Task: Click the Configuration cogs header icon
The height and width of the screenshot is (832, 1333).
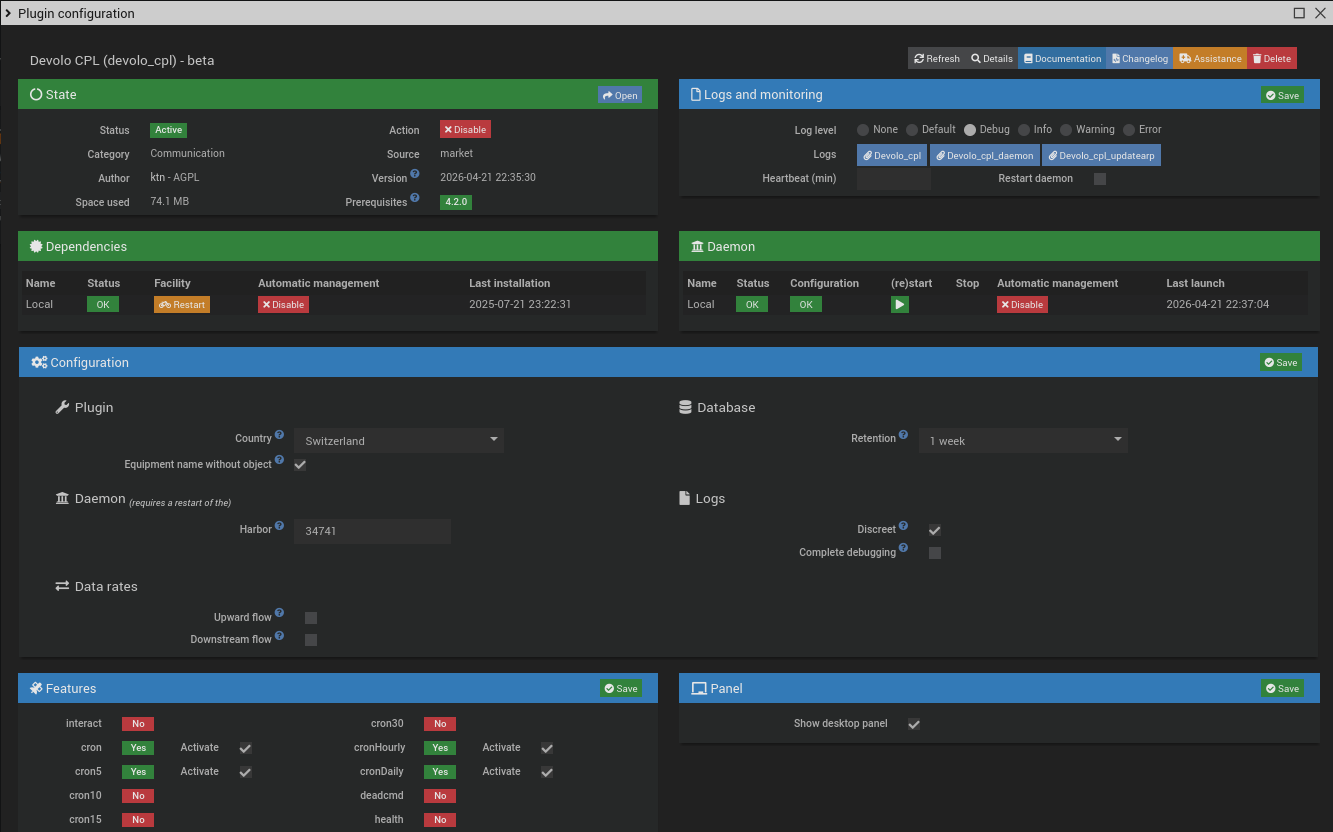Action: tap(39, 363)
